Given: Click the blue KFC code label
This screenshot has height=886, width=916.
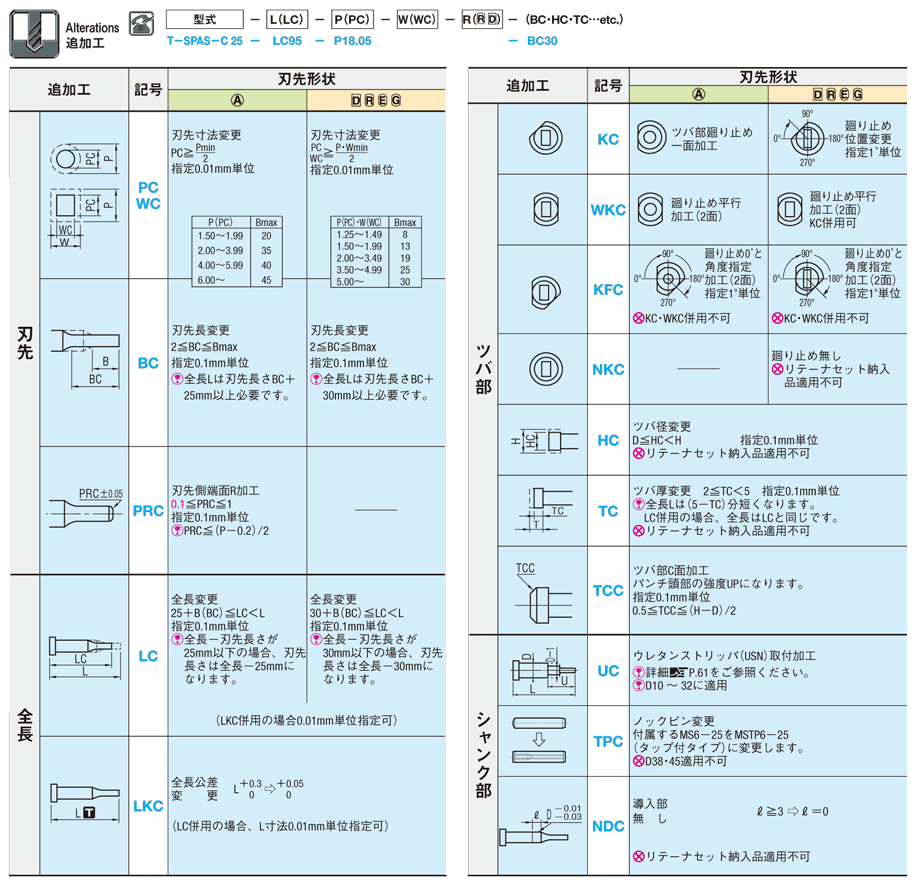Looking at the screenshot, I should [608, 290].
